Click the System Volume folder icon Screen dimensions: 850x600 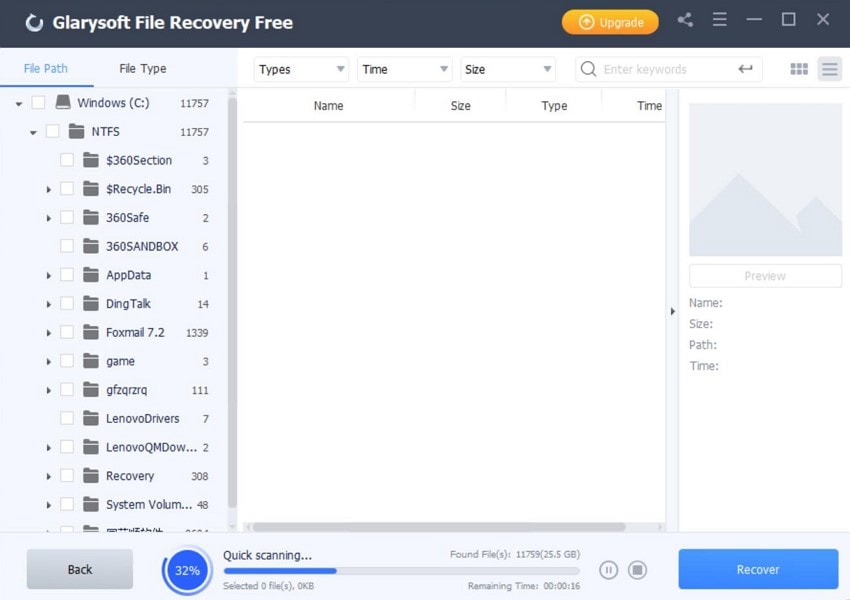coord(91,505)
